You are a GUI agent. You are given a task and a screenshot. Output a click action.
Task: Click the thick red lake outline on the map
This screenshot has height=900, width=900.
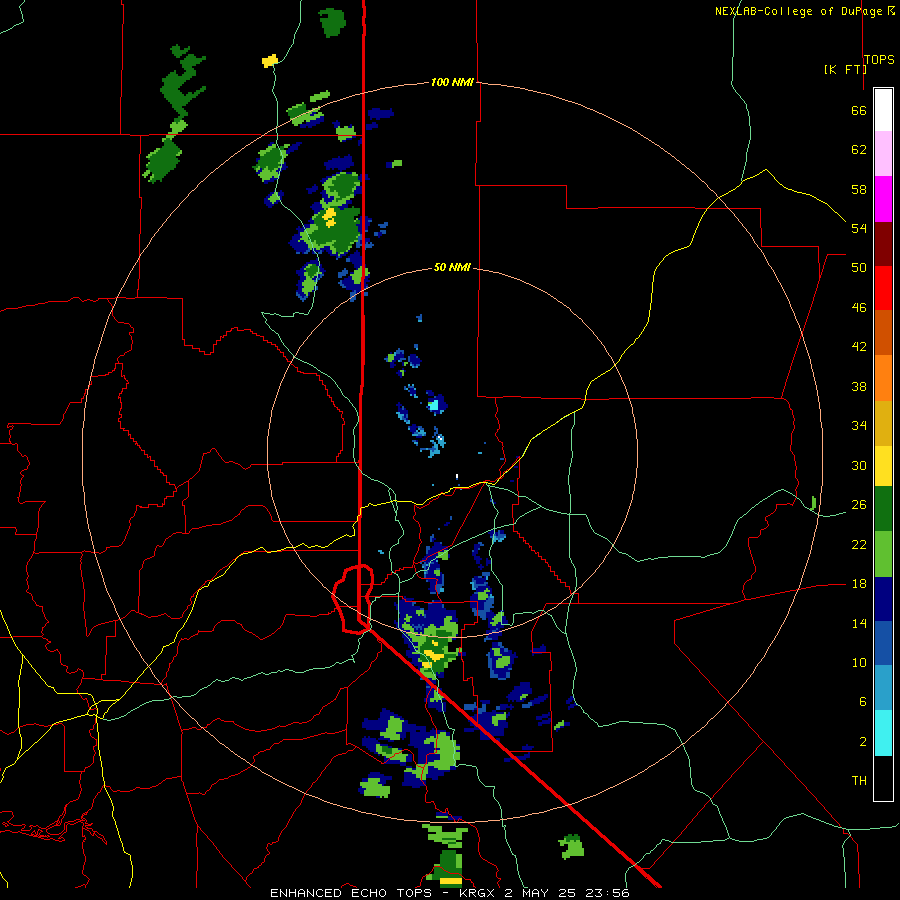pyautogui.click(x=354, y=599)
